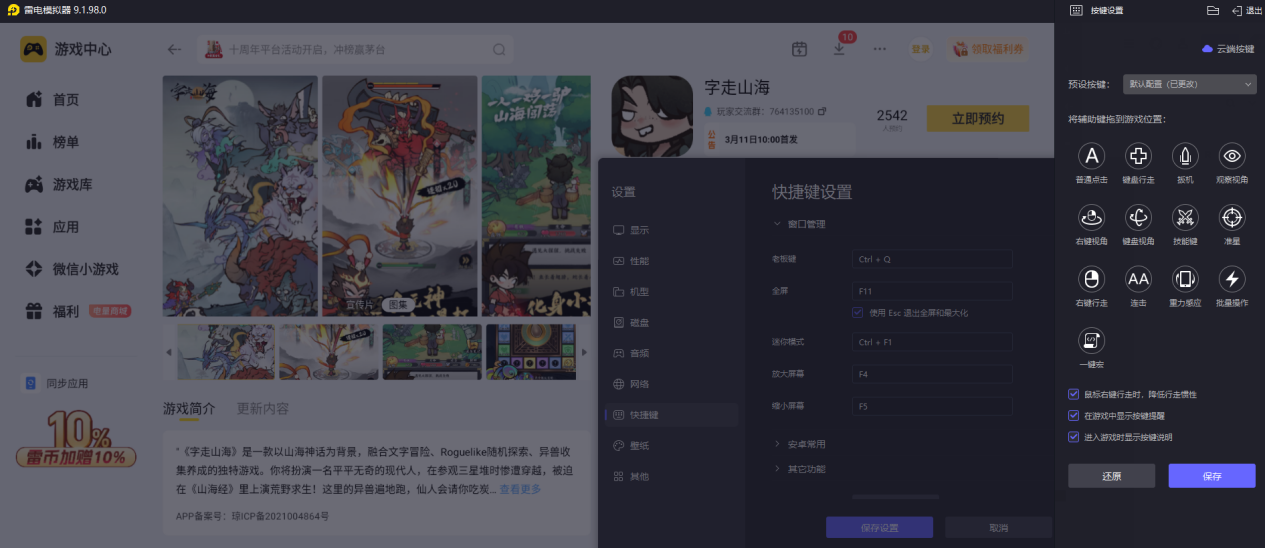Toggle 鼠标右键行走时降低行走惯性 checkbox
Screen dimensions: 1265x548
[x=1073, y=394]
